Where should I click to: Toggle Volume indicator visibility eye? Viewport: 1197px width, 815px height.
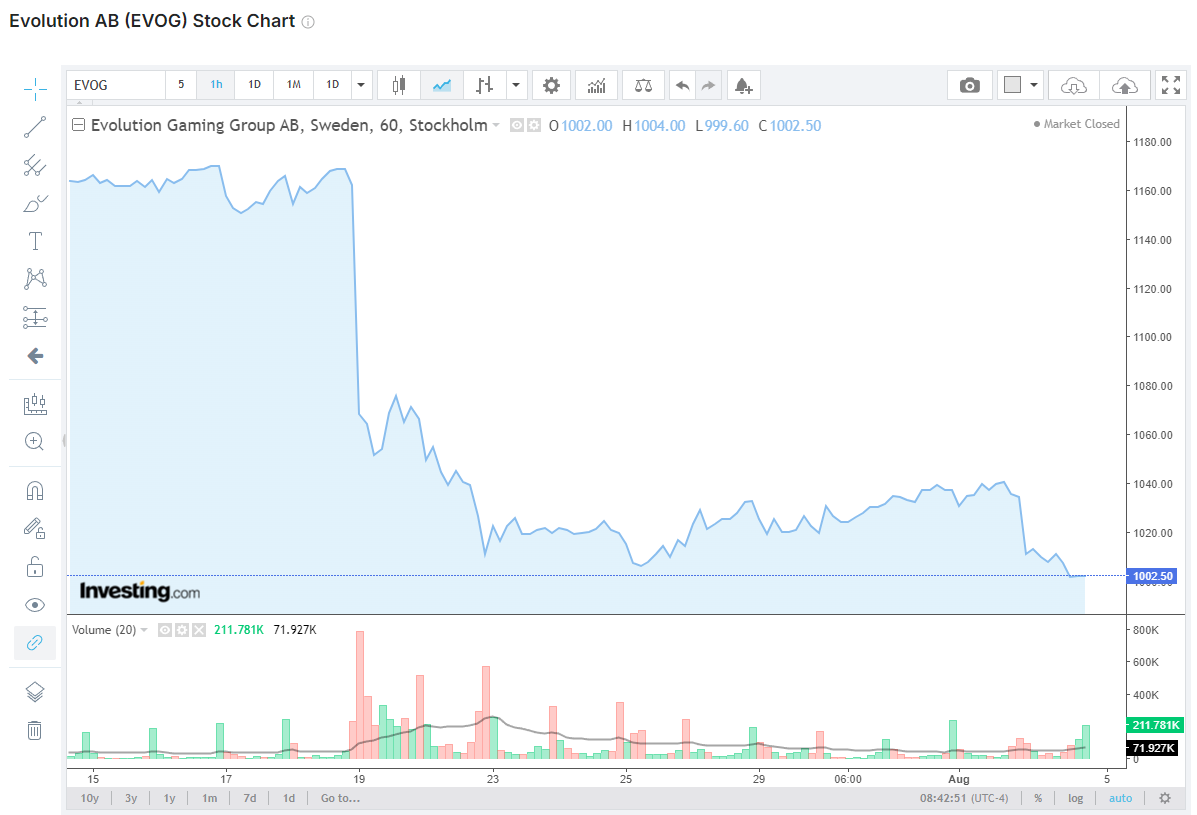[164, 630]
